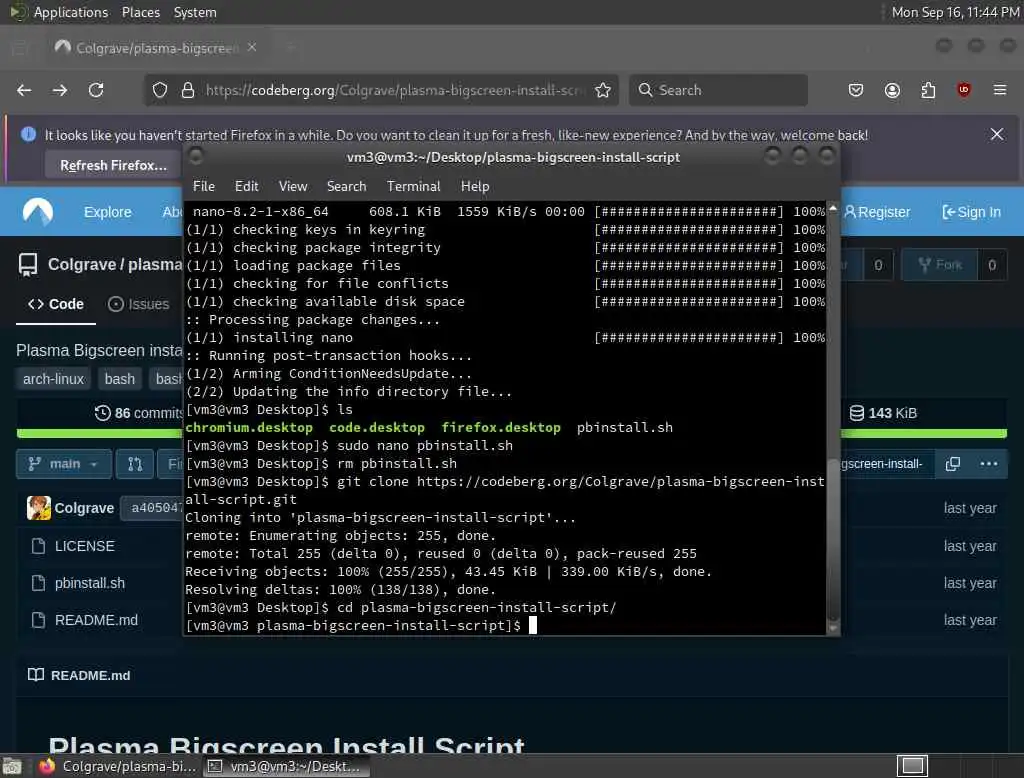Dismiss the Firefox refresh notification bar
This screenshot has width=1024, height=778.
point(997,135)
